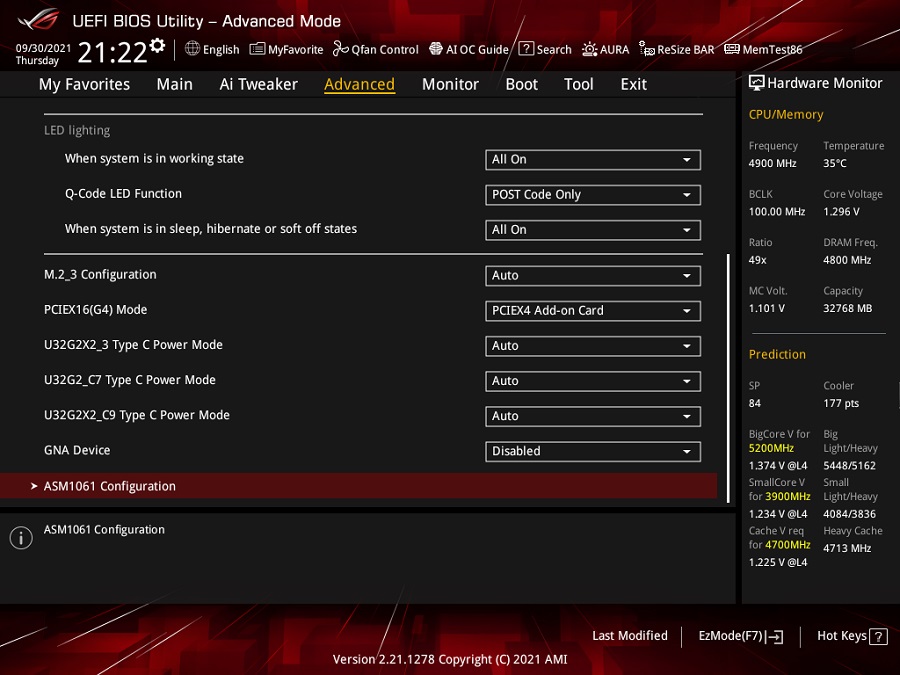
Task: Click the CPU/Memory section heading
Action: click(786, 115)
